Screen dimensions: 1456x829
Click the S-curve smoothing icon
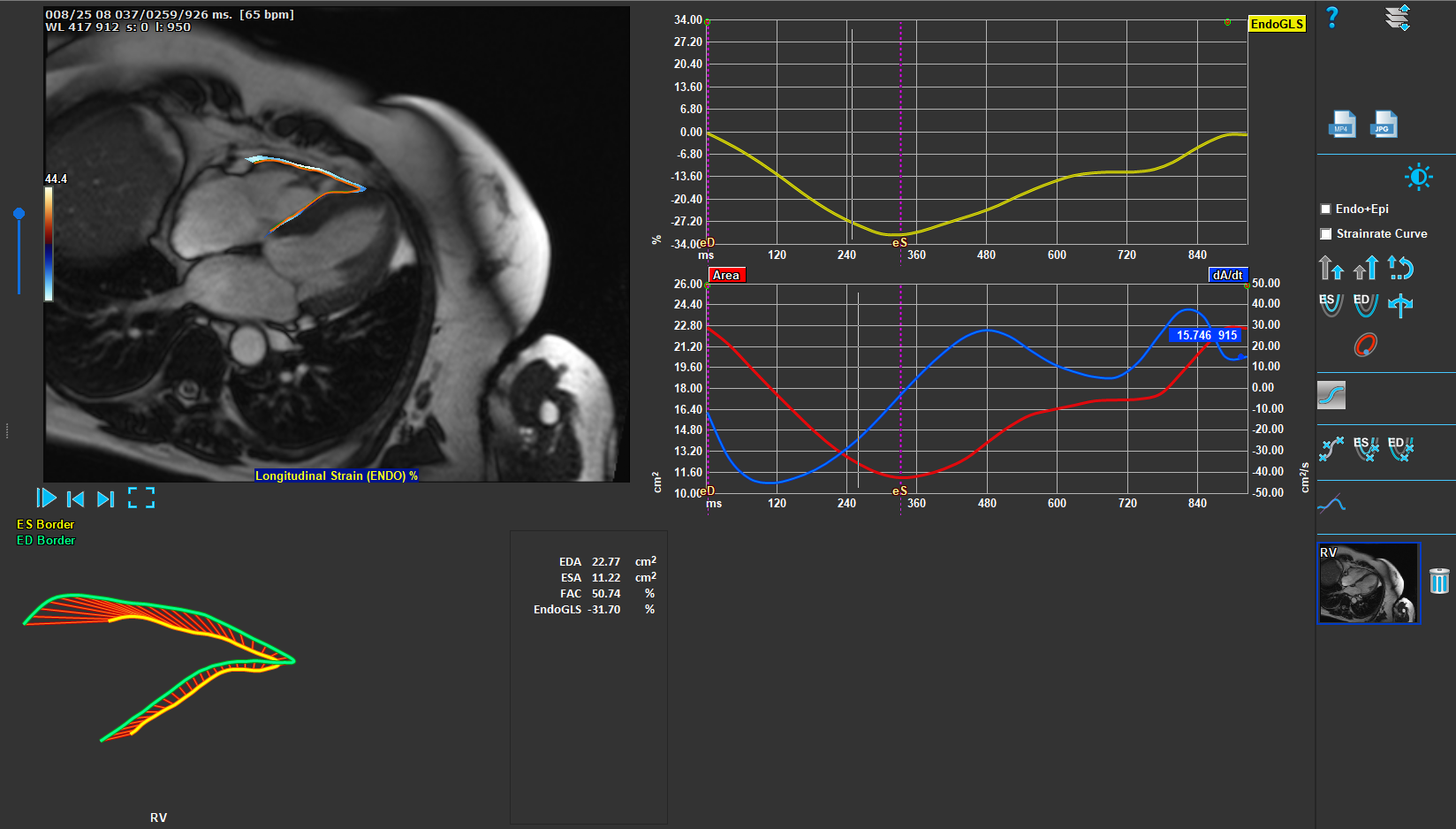pyautogui.click(x=1331, y=395)
